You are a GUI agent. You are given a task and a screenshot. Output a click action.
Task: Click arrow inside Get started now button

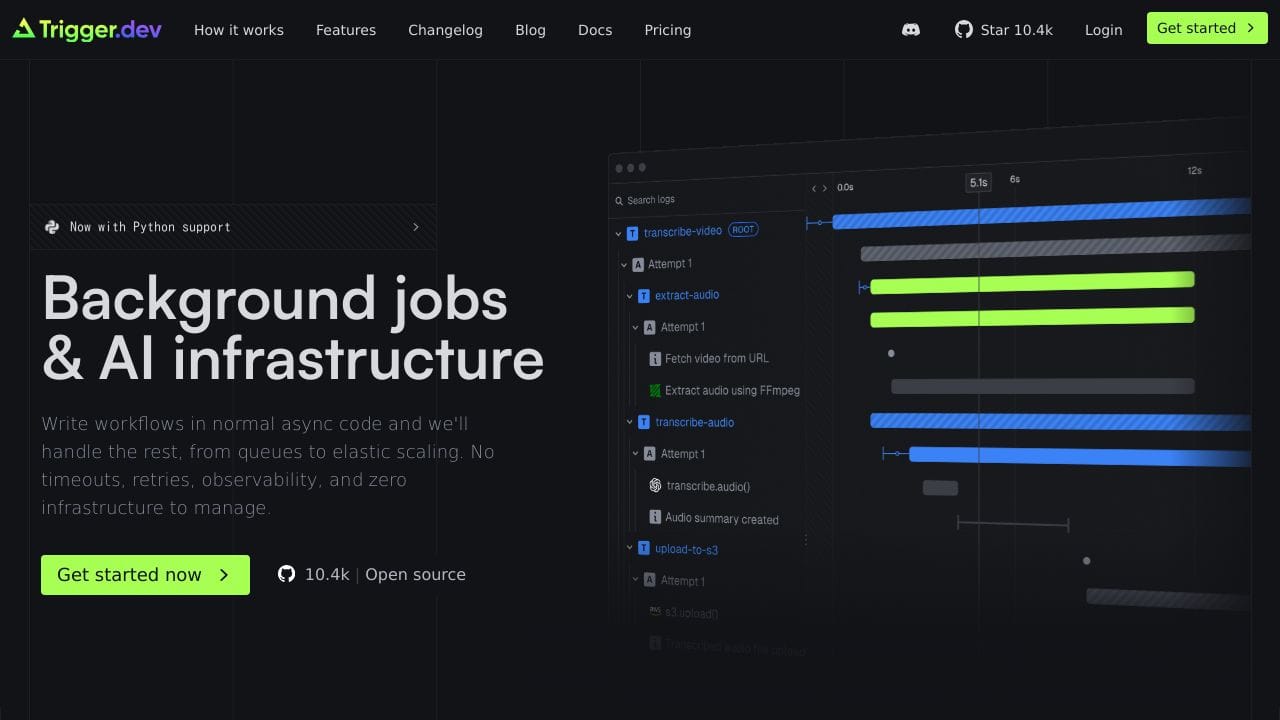pyautogui.click(x=224, y=575)
